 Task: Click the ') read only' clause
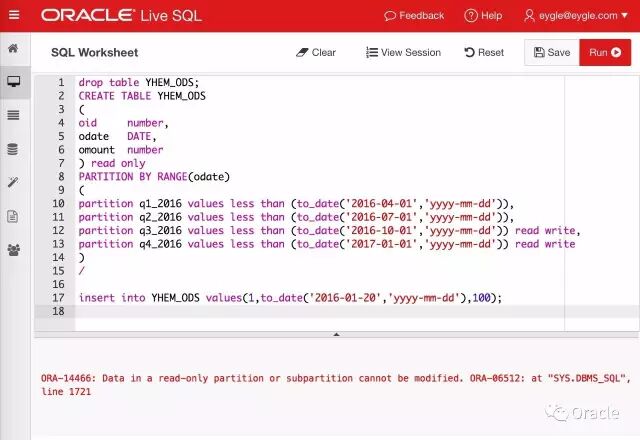tap(112, 163)
